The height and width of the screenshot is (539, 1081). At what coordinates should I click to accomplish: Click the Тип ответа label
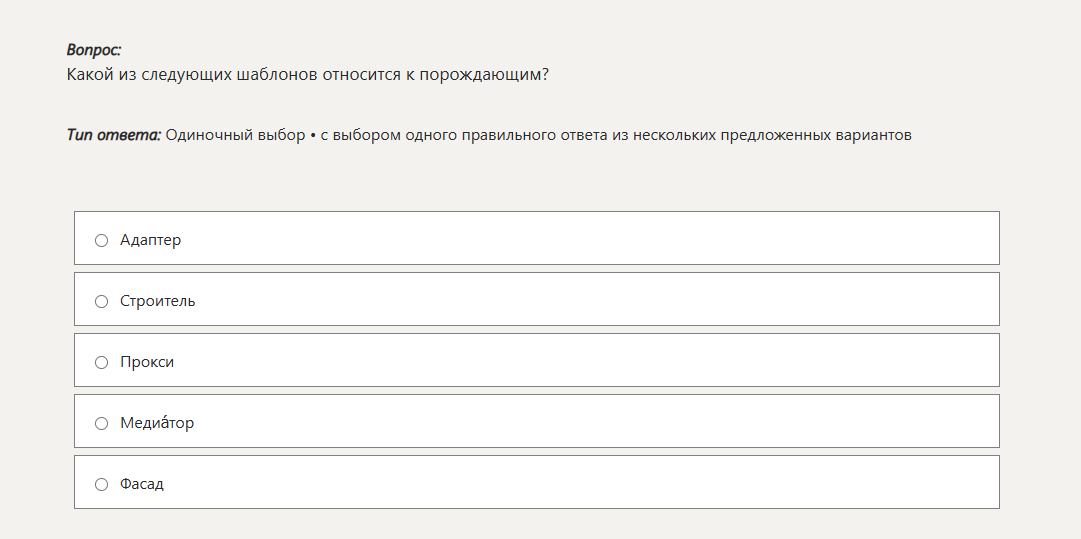(113, 135)
